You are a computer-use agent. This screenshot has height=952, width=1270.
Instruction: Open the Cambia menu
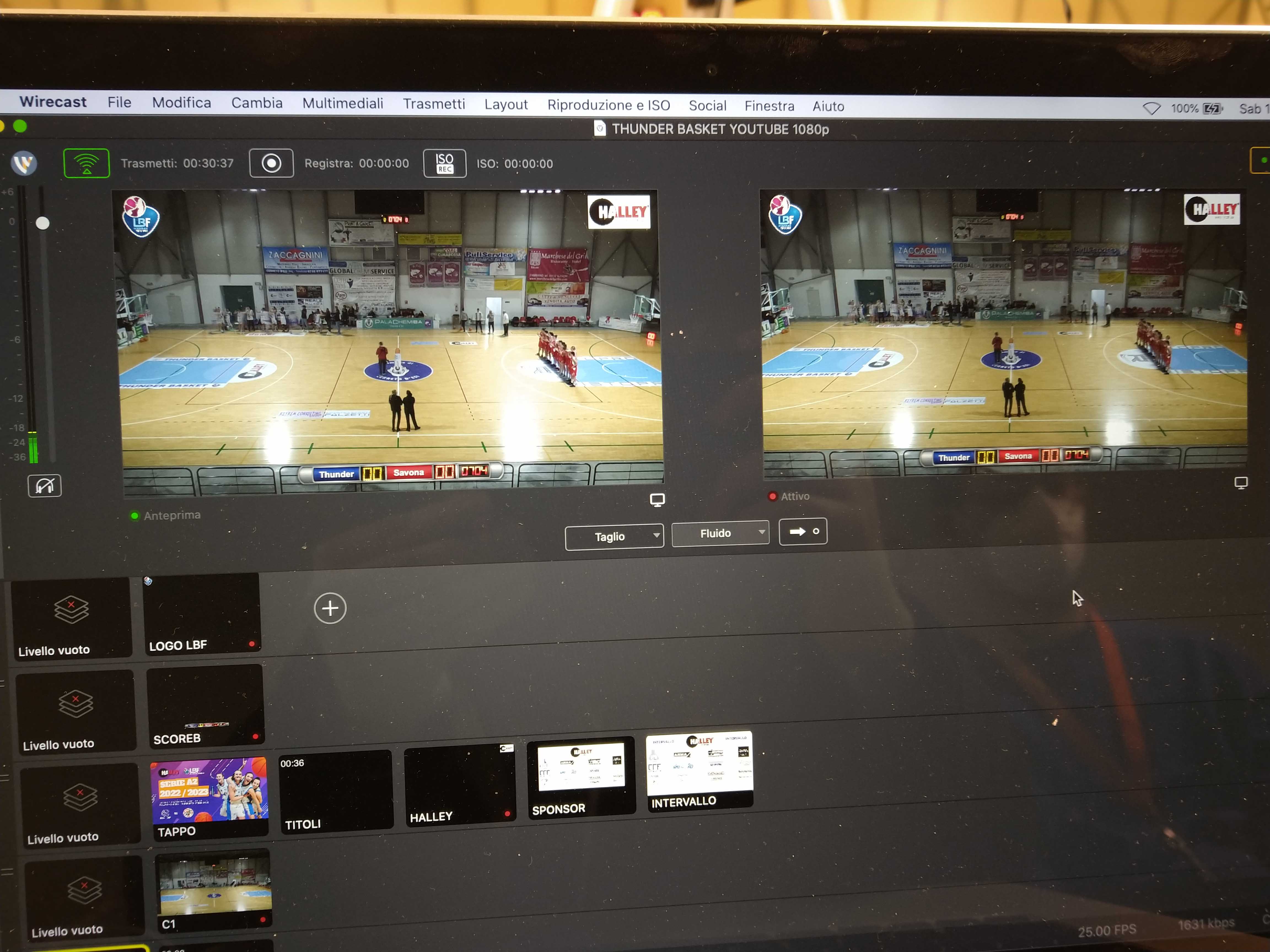pyautogui.click(x=257, y=103)
